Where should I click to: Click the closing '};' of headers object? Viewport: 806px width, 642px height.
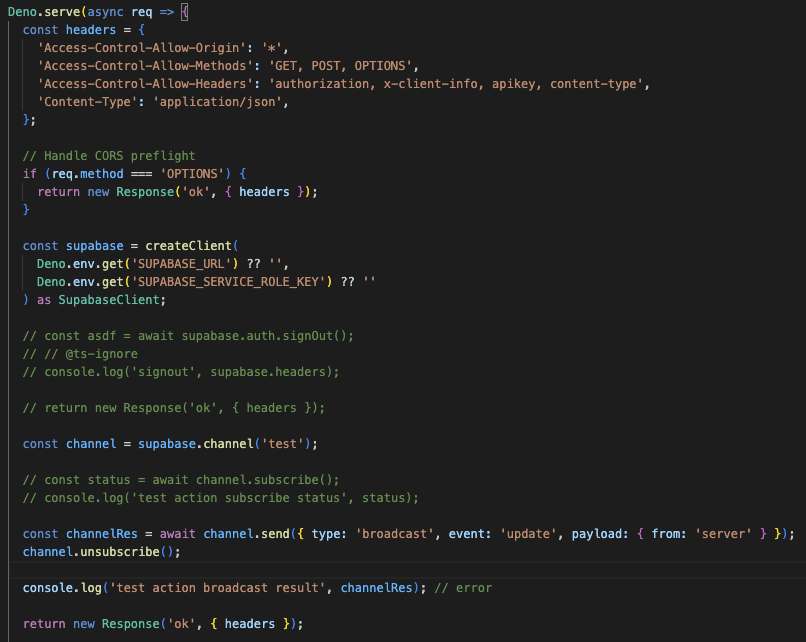[29, 120]
